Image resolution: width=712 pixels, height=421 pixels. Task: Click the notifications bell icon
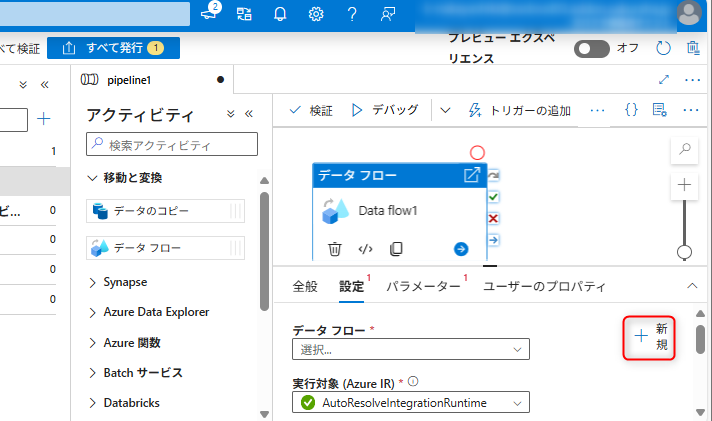point(280,14)
